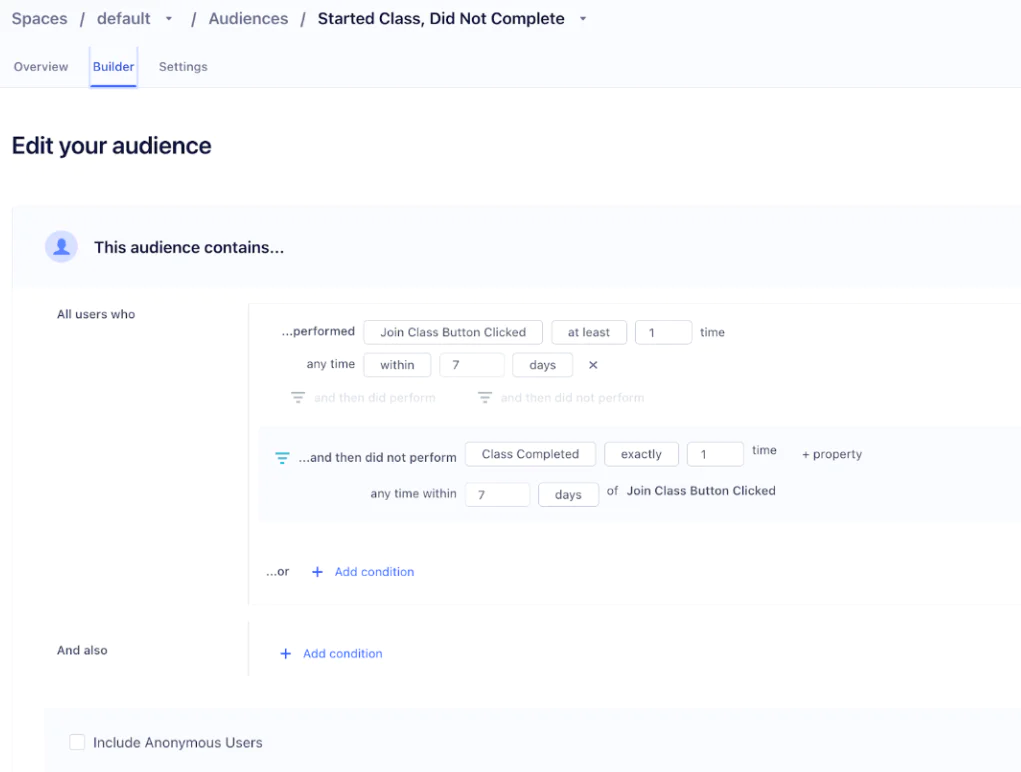Open the 'at least' operator dropdown

click(x=589, y=332)
